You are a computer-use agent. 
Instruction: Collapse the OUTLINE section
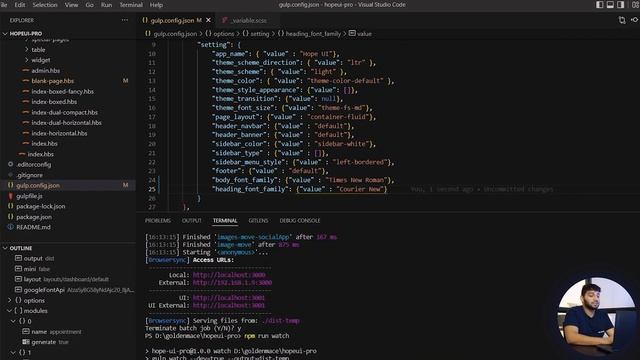pyautogui.click(x=20, y=248)
